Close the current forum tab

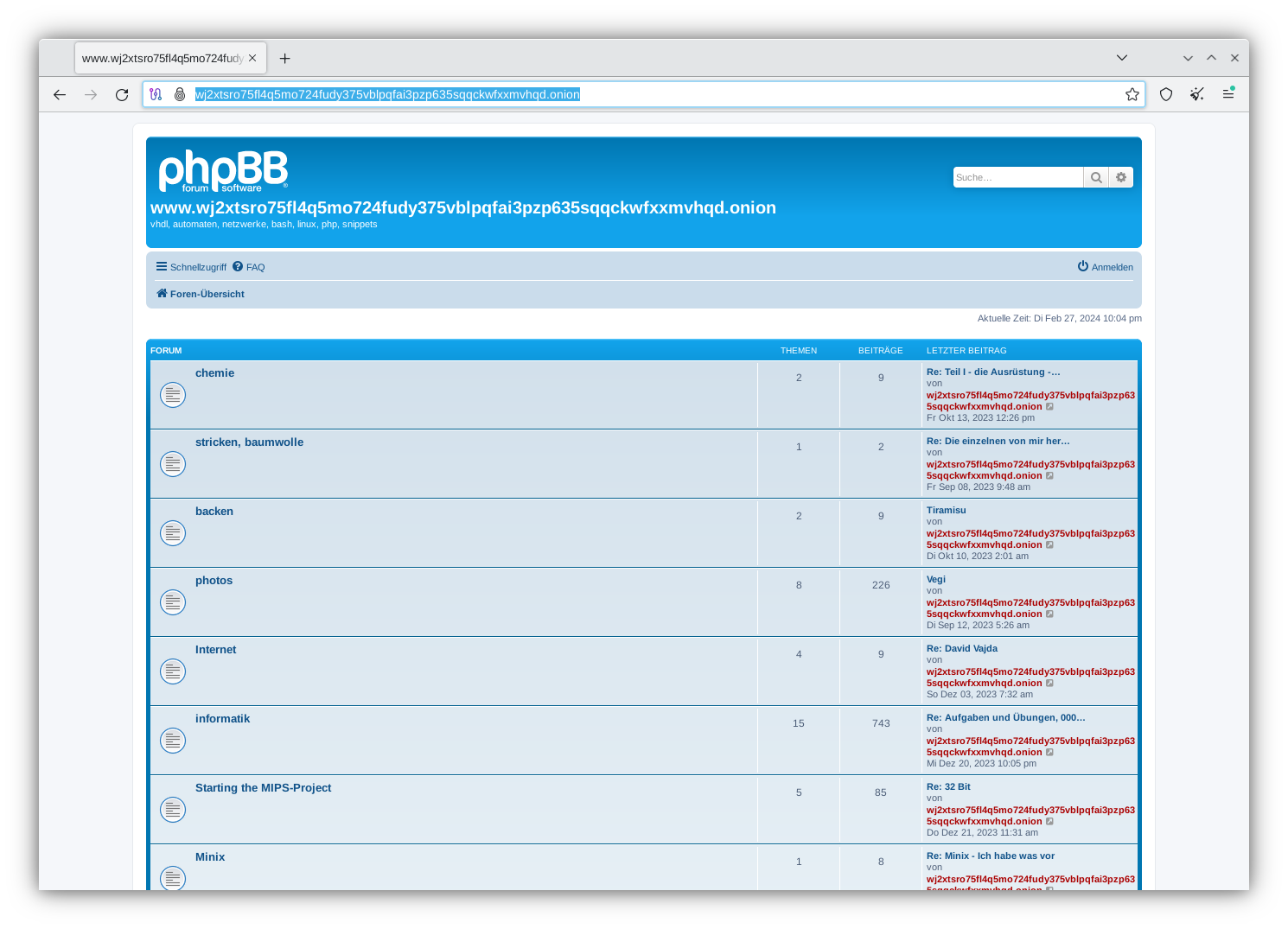(x=252, y=59)
